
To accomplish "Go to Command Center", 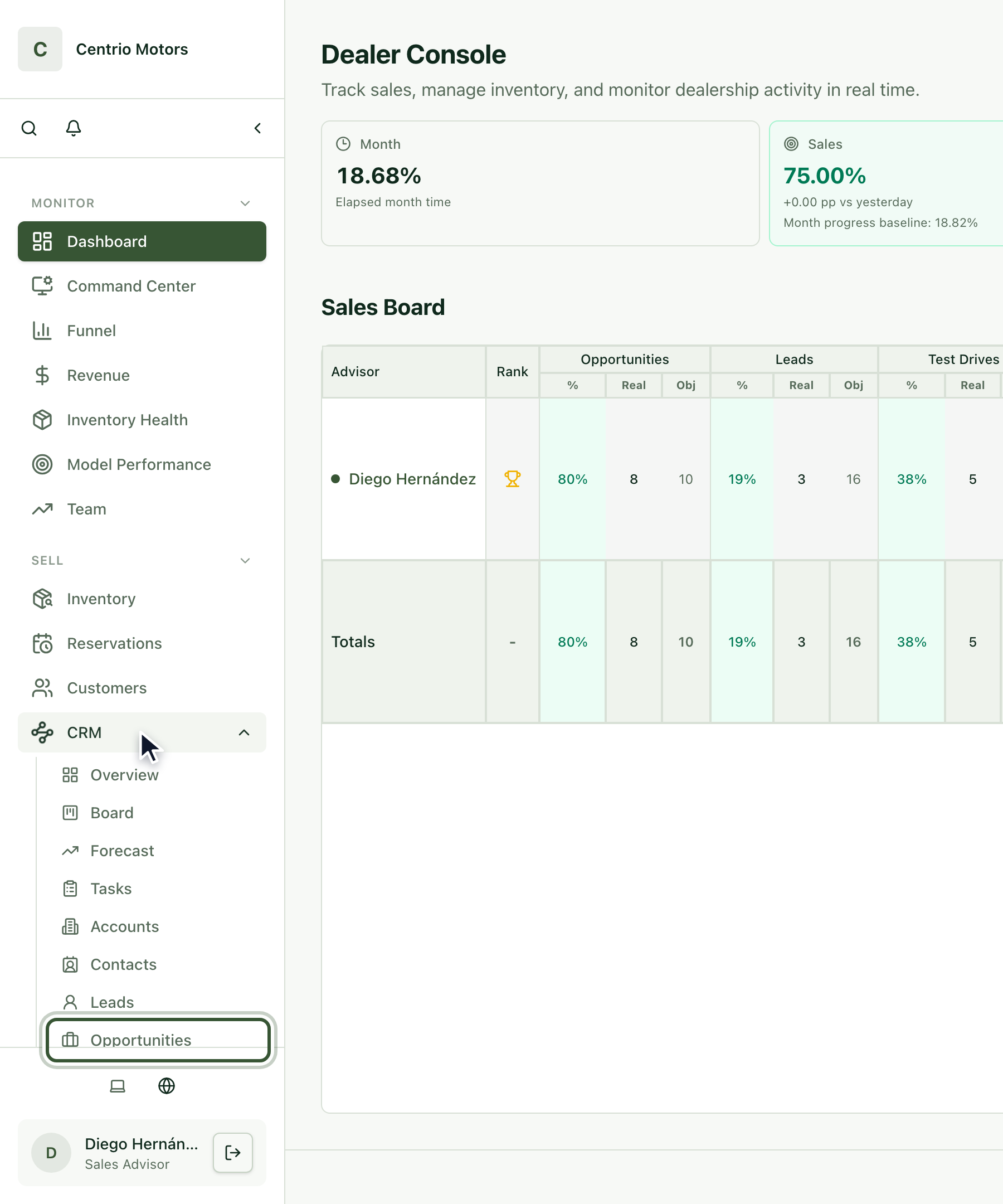I will click(x=142, y=286).
